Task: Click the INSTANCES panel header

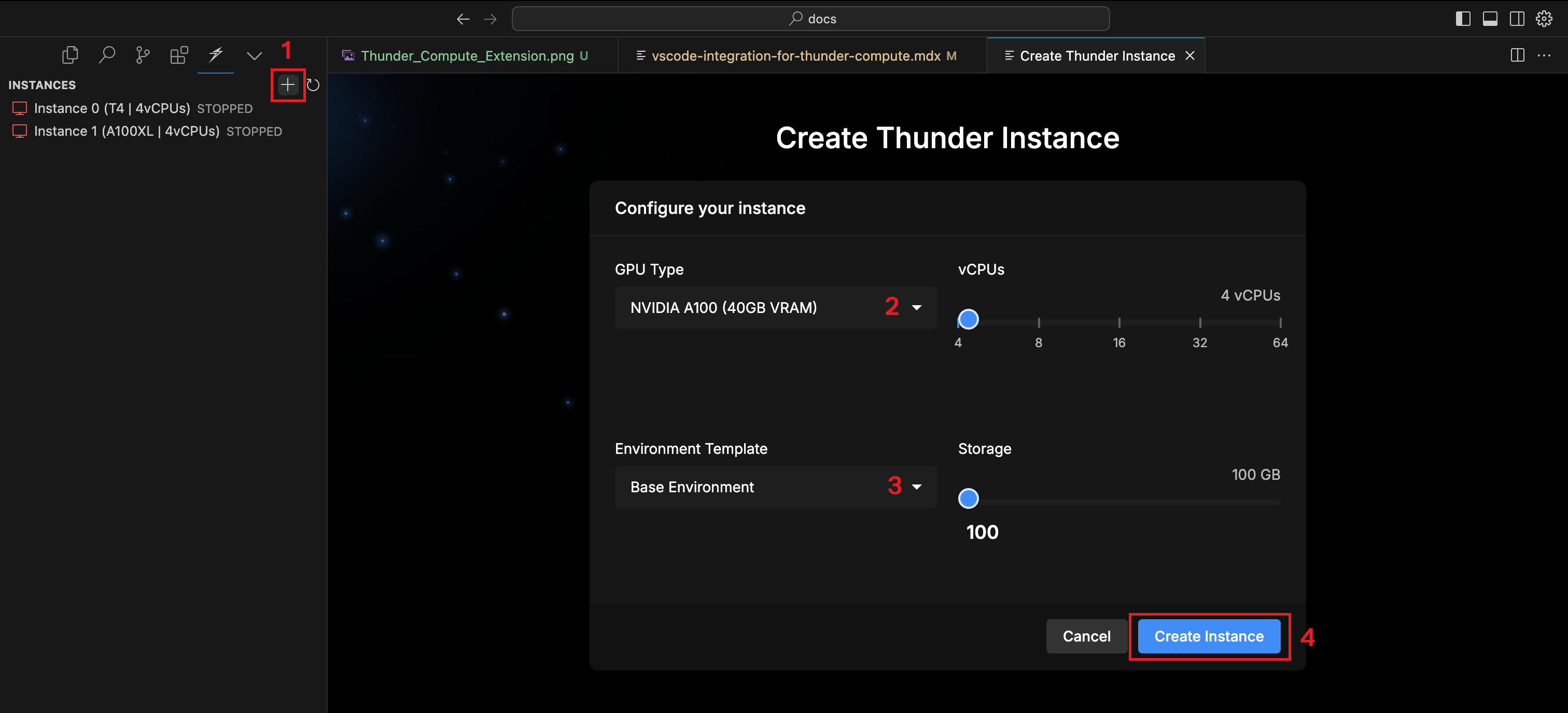Action: [x=42, y=85]
